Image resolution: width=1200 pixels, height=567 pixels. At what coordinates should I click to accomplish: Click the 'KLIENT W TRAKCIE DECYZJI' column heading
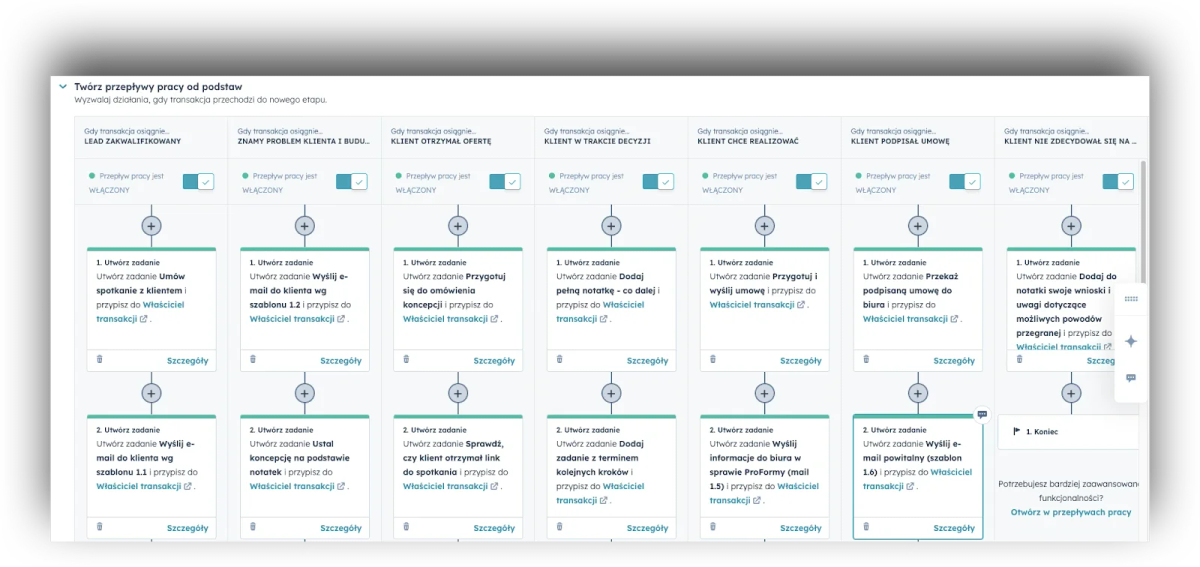[597, 142]
